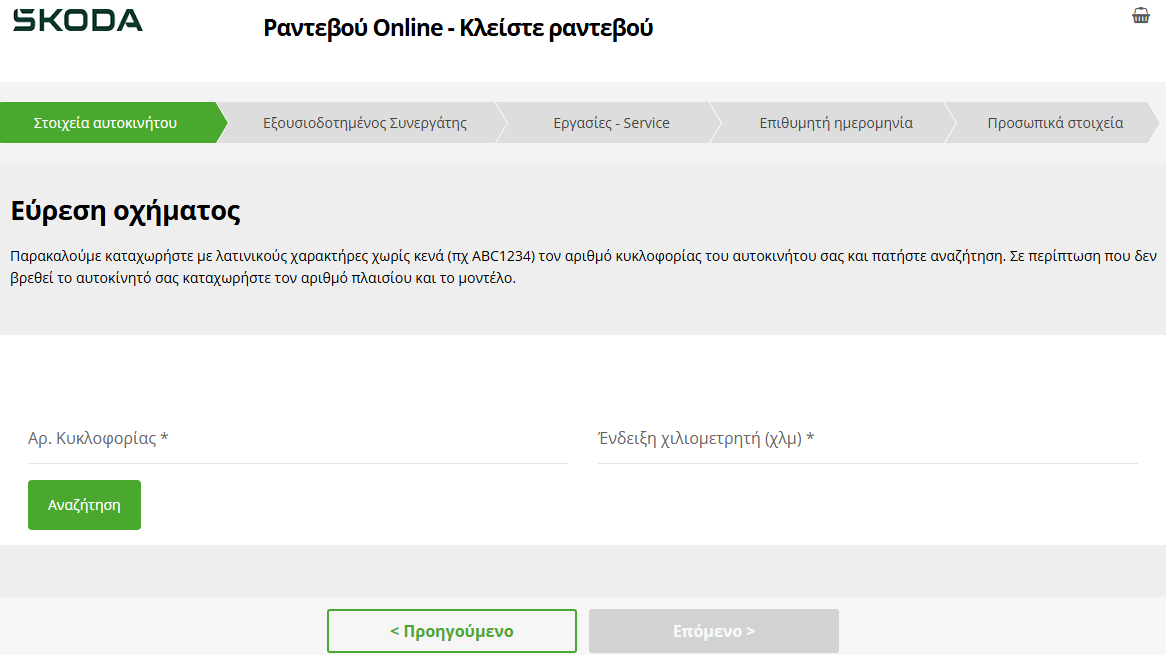Viewport: 1166px width, 655px height.
Task: Click the second line of instruction text
Action: (x=263, y=279)
